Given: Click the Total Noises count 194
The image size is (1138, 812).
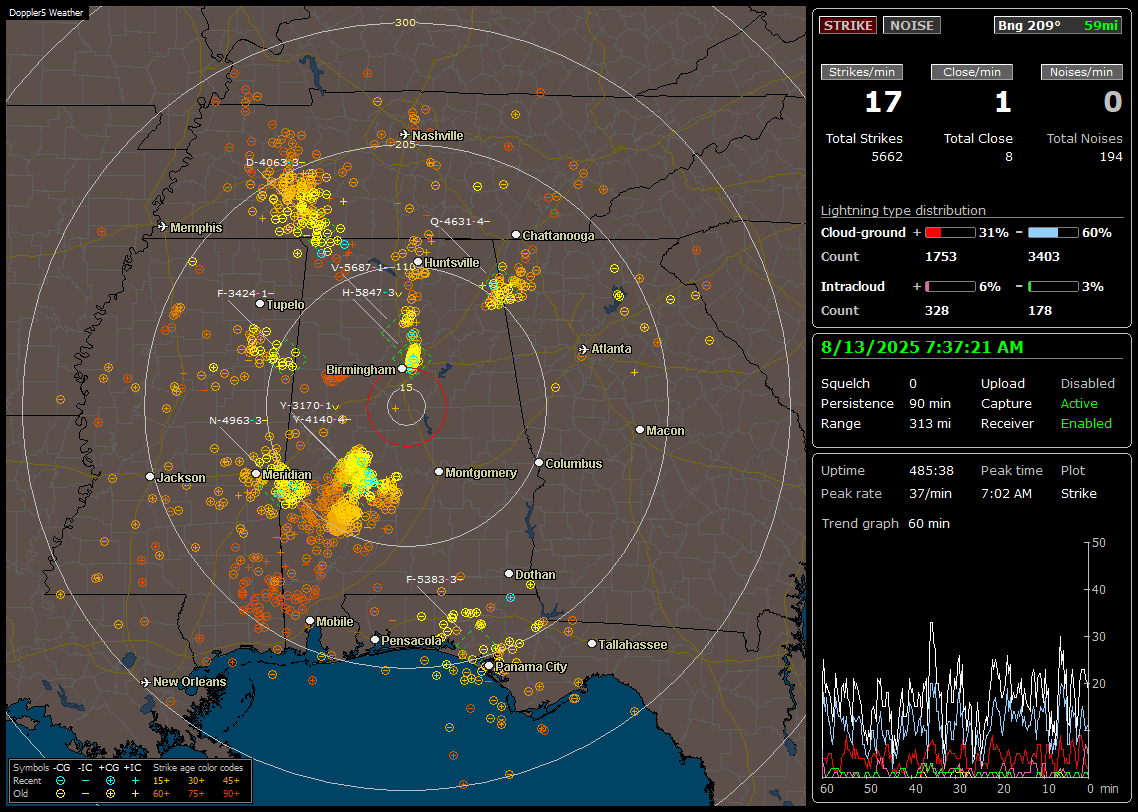Looking at the screenshot, I should click(1110, 157).
